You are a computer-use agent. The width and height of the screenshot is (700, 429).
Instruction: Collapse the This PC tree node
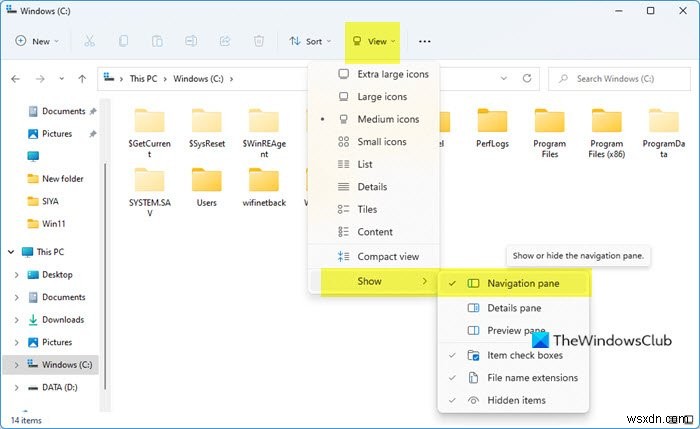coord(11,252)
